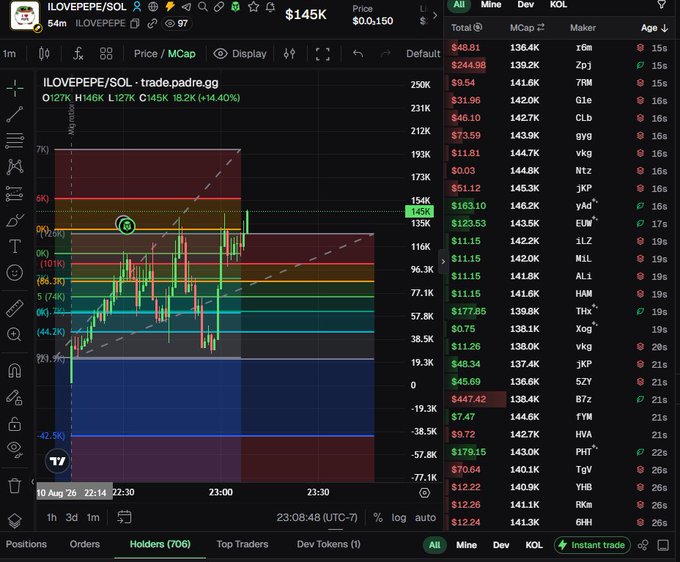Screen dimensions: 680x562
Task: Set the chart range to 1h
Action: coord(52,517)
